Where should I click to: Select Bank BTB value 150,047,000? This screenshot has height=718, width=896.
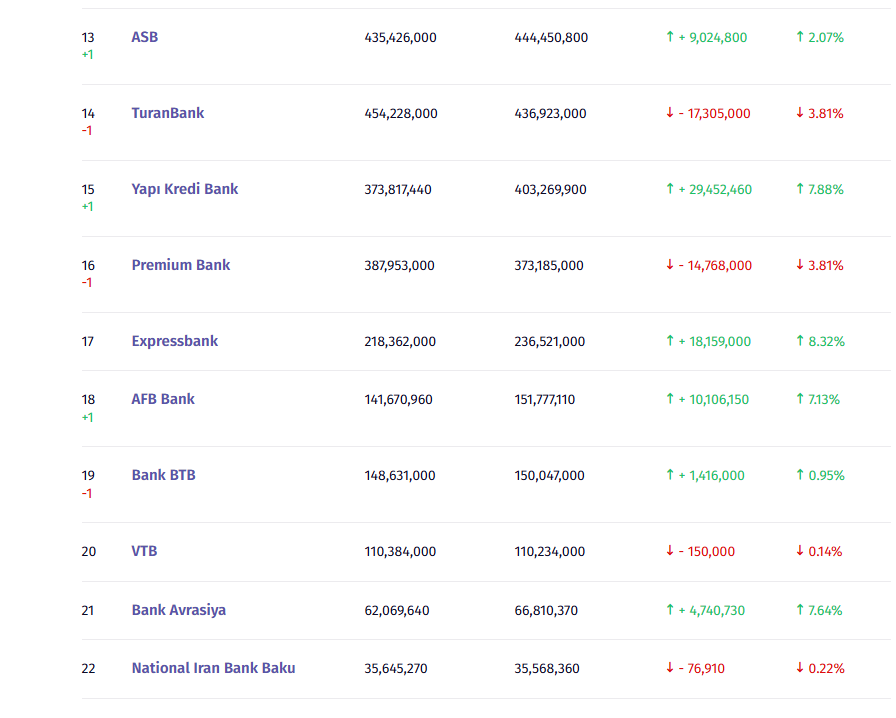(x=549, y=476)
